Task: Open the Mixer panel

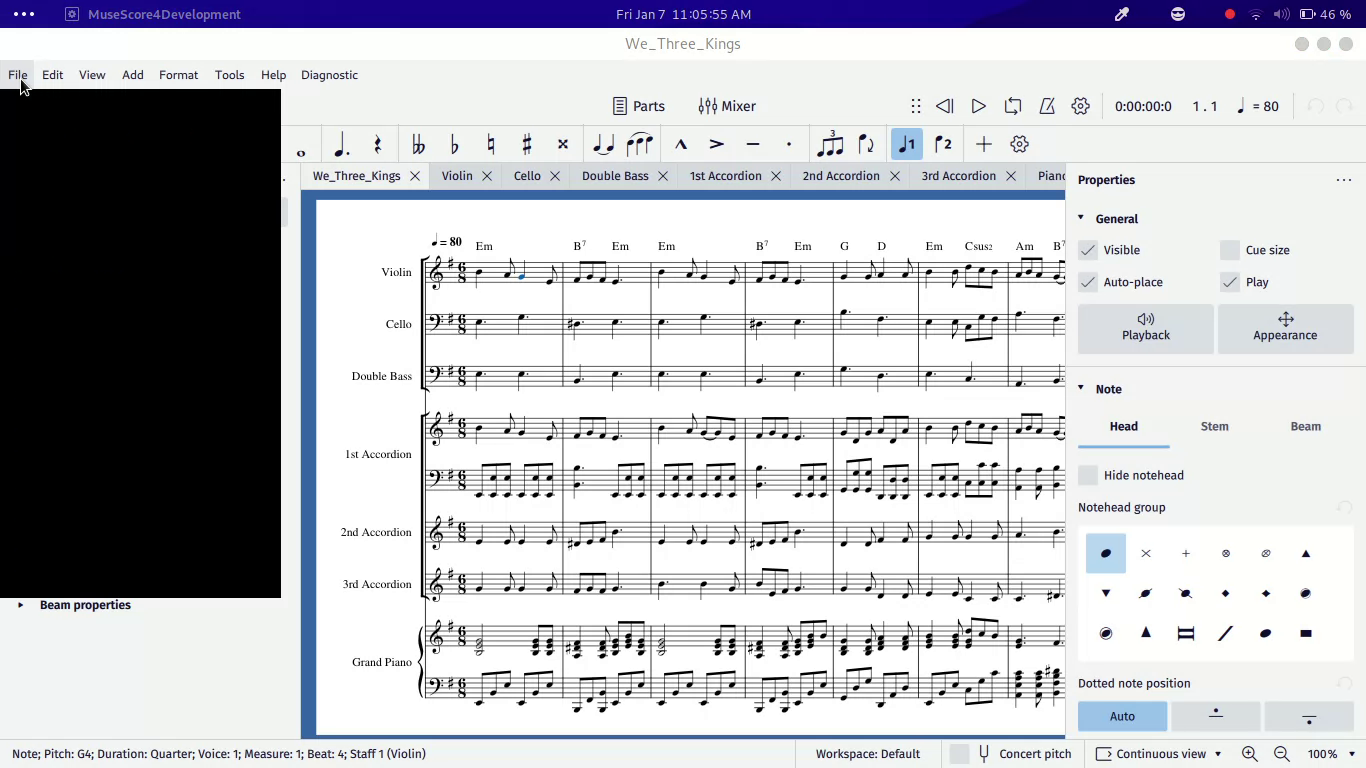Action: click(727, 106)
